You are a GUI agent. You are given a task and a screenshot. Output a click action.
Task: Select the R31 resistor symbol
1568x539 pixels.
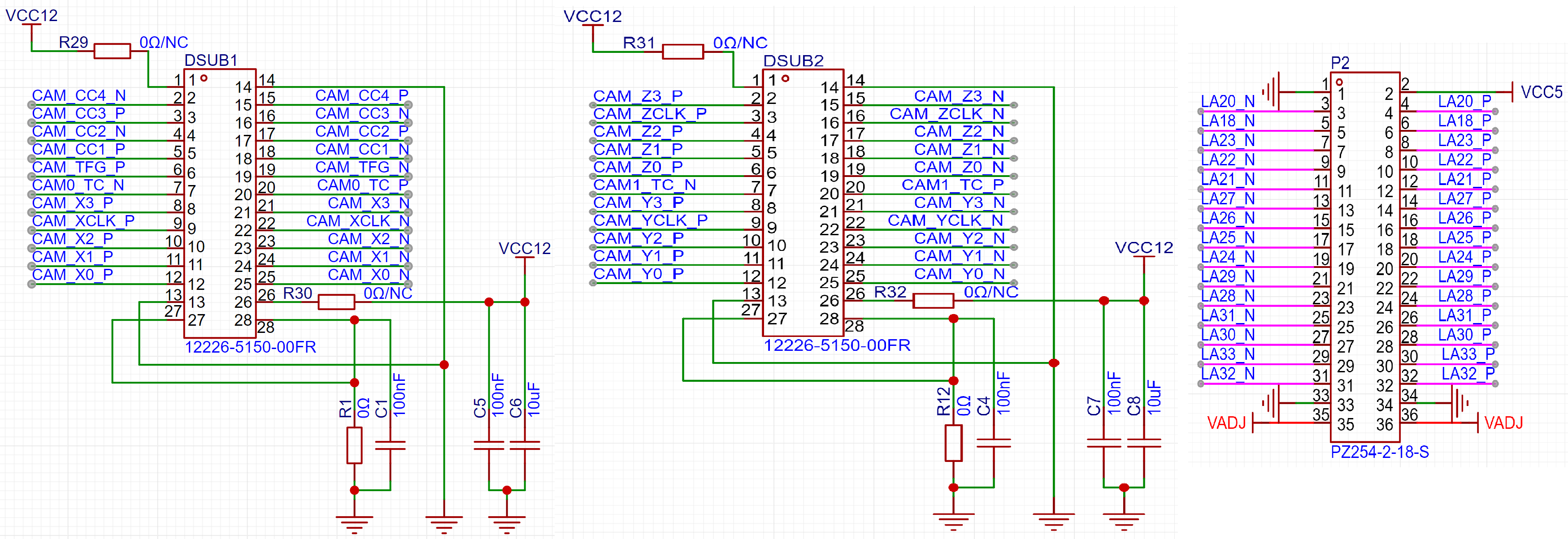(682, 52)
